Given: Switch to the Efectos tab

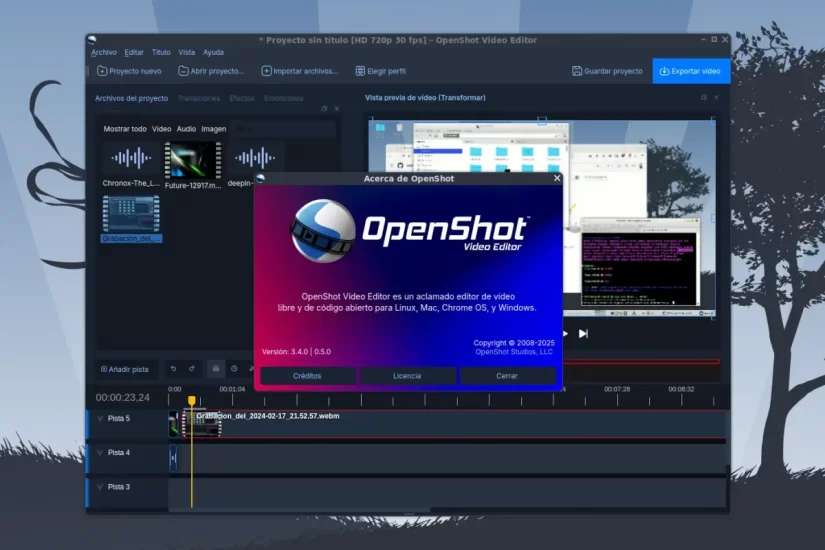Looking at the screenshot, I should tap(242, 98).
